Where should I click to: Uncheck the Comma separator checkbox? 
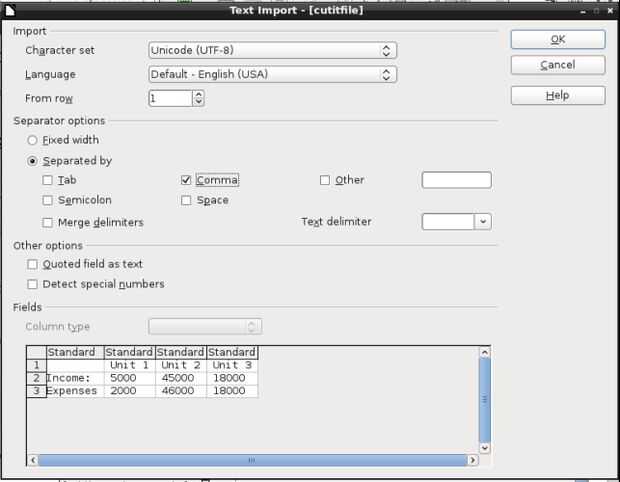coord(186,180)
